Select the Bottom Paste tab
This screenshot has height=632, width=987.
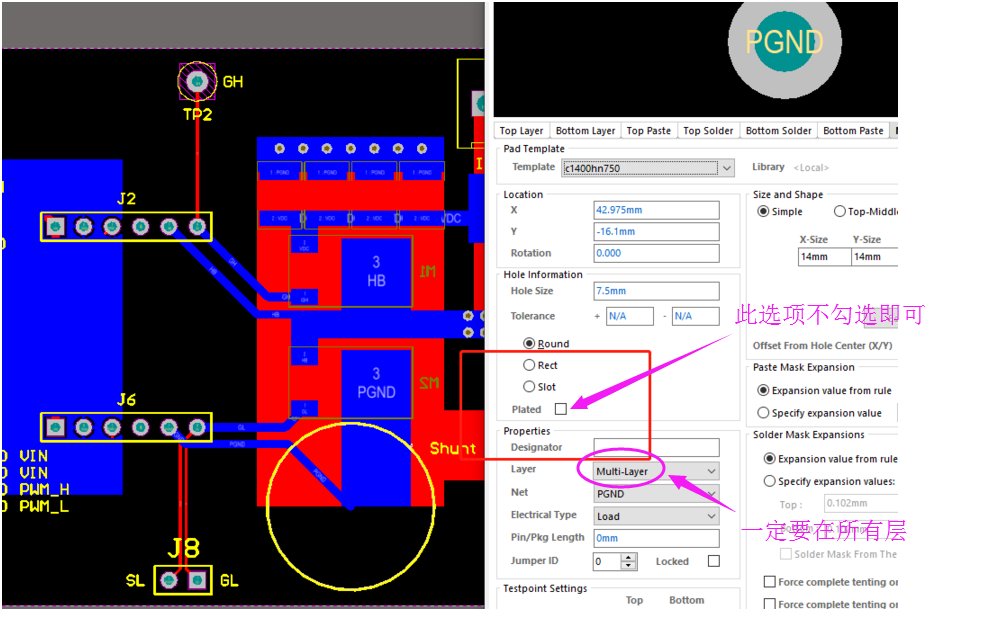coord(854,130)
